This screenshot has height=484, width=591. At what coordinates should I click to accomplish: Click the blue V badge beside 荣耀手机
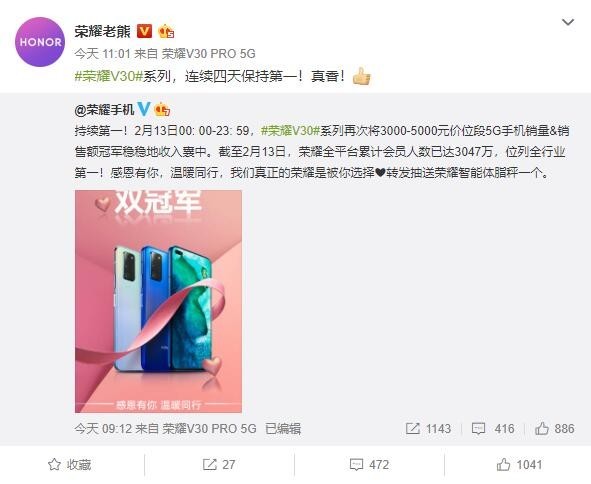[144, 109]
